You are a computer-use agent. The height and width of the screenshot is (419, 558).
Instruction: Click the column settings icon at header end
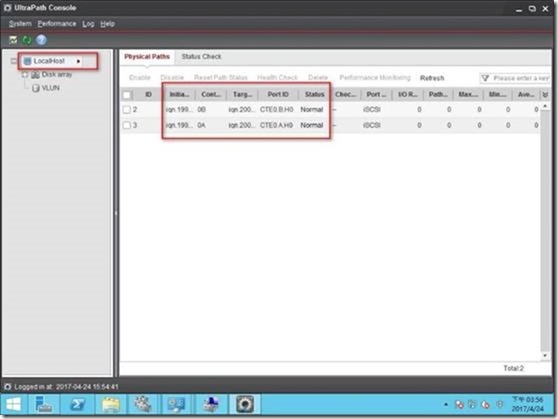tap(545, 95)
